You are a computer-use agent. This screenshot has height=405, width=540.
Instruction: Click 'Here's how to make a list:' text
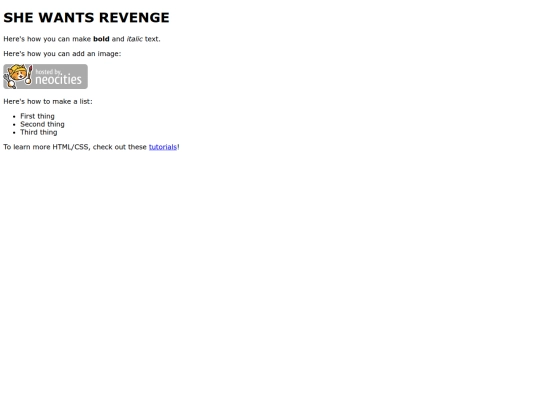(x=48, y=102)
